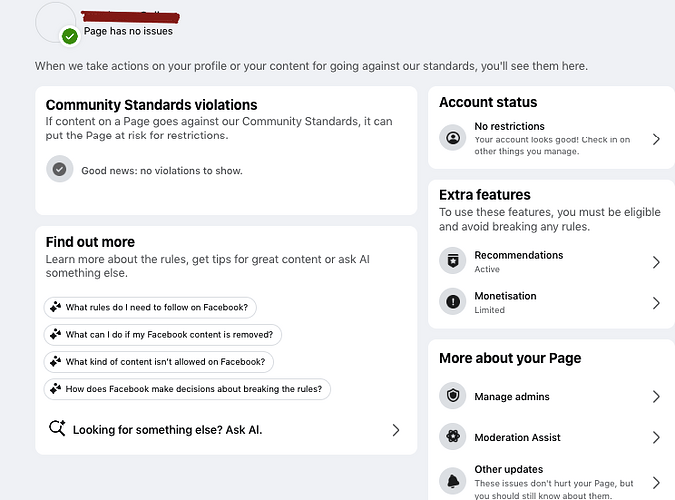Click the grey checkmark icon beside no violations
Screen dimensions: 675x500
(59, 169)
